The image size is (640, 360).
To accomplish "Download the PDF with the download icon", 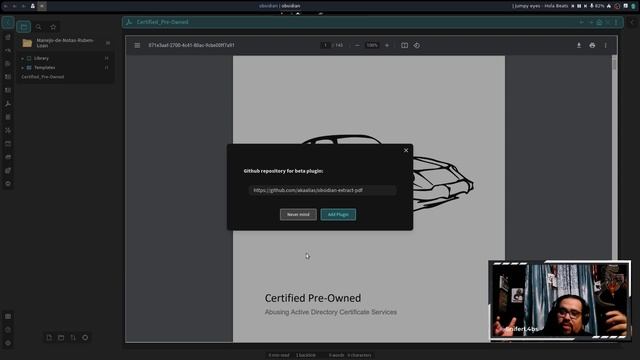I will click(579, 45).
